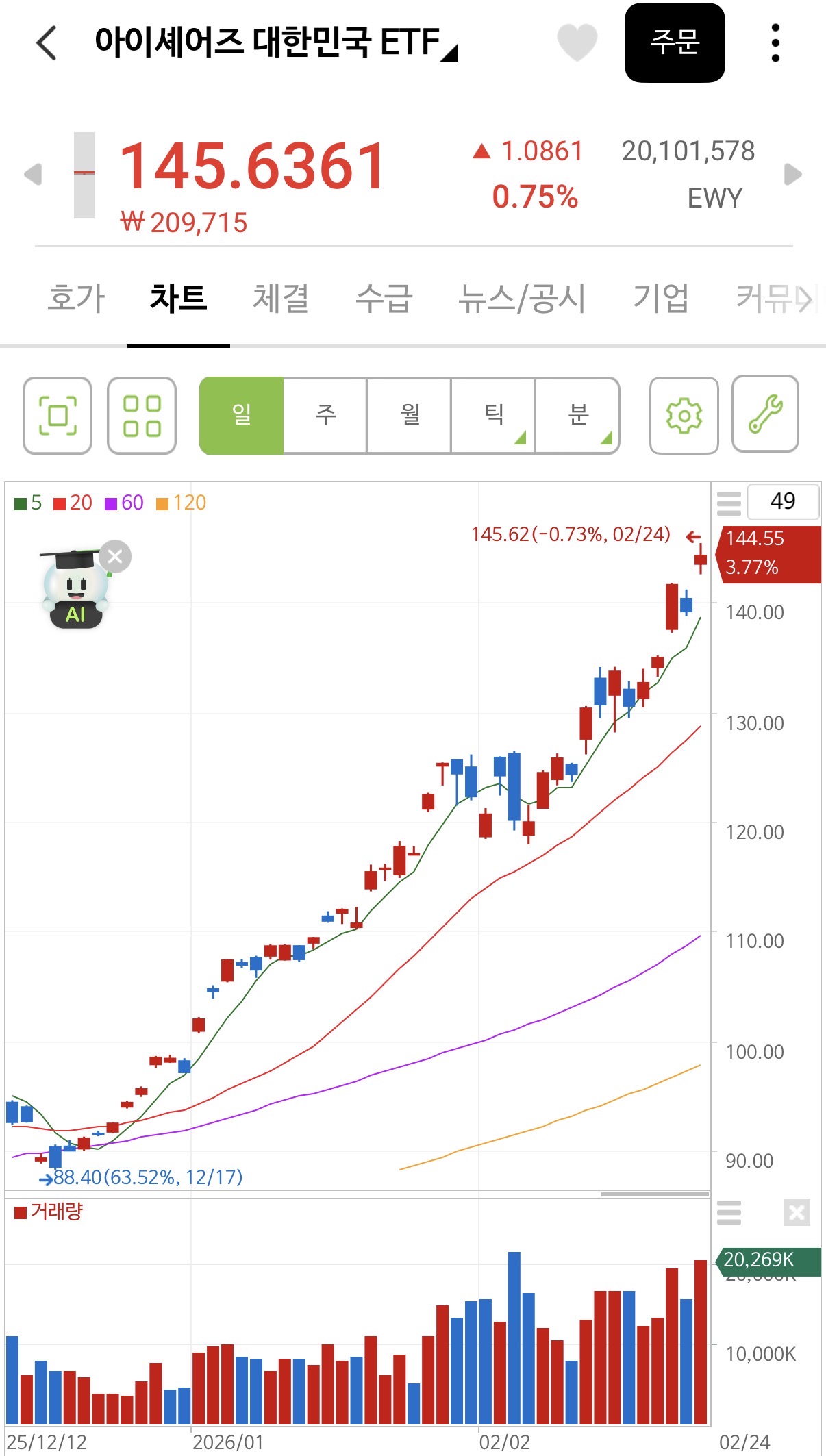Open the 분 minute interval dropdown
Viewport: 826px width, 1456px height.
point(578,415)
